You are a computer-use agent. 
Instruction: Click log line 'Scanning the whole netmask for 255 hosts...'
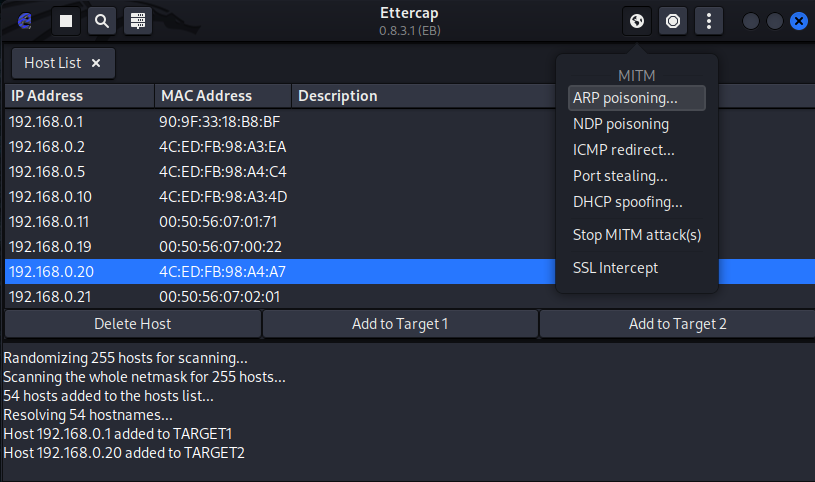(144, 377)
